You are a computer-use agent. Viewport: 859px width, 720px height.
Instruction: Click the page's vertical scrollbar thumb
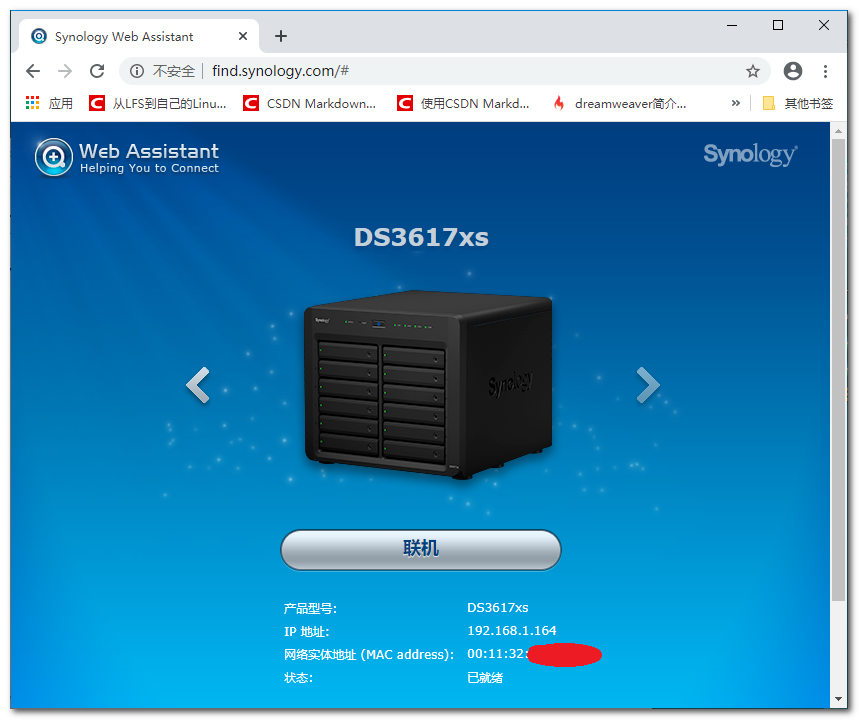click(838, 370)
